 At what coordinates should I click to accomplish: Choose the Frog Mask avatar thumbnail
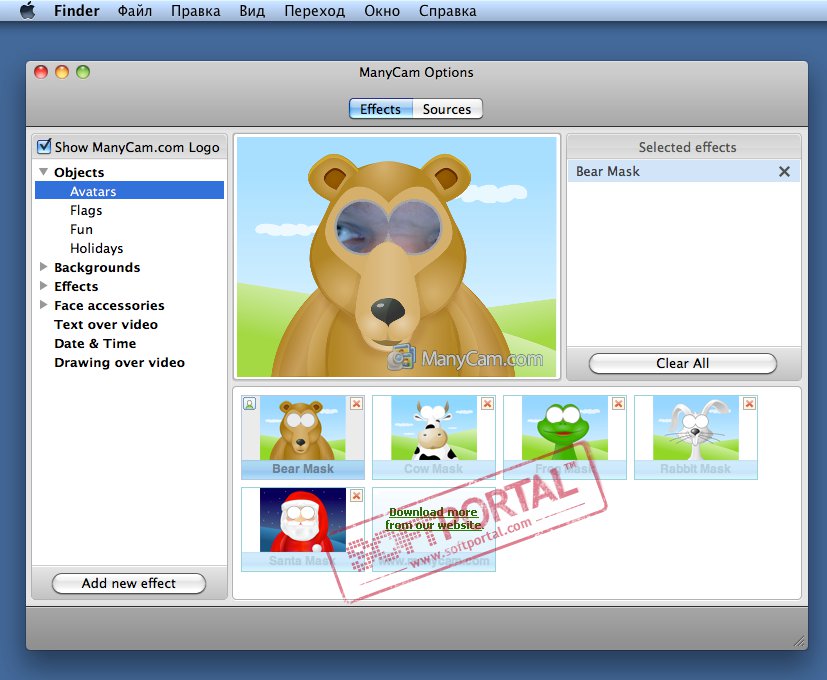click(x=564, y=437)
